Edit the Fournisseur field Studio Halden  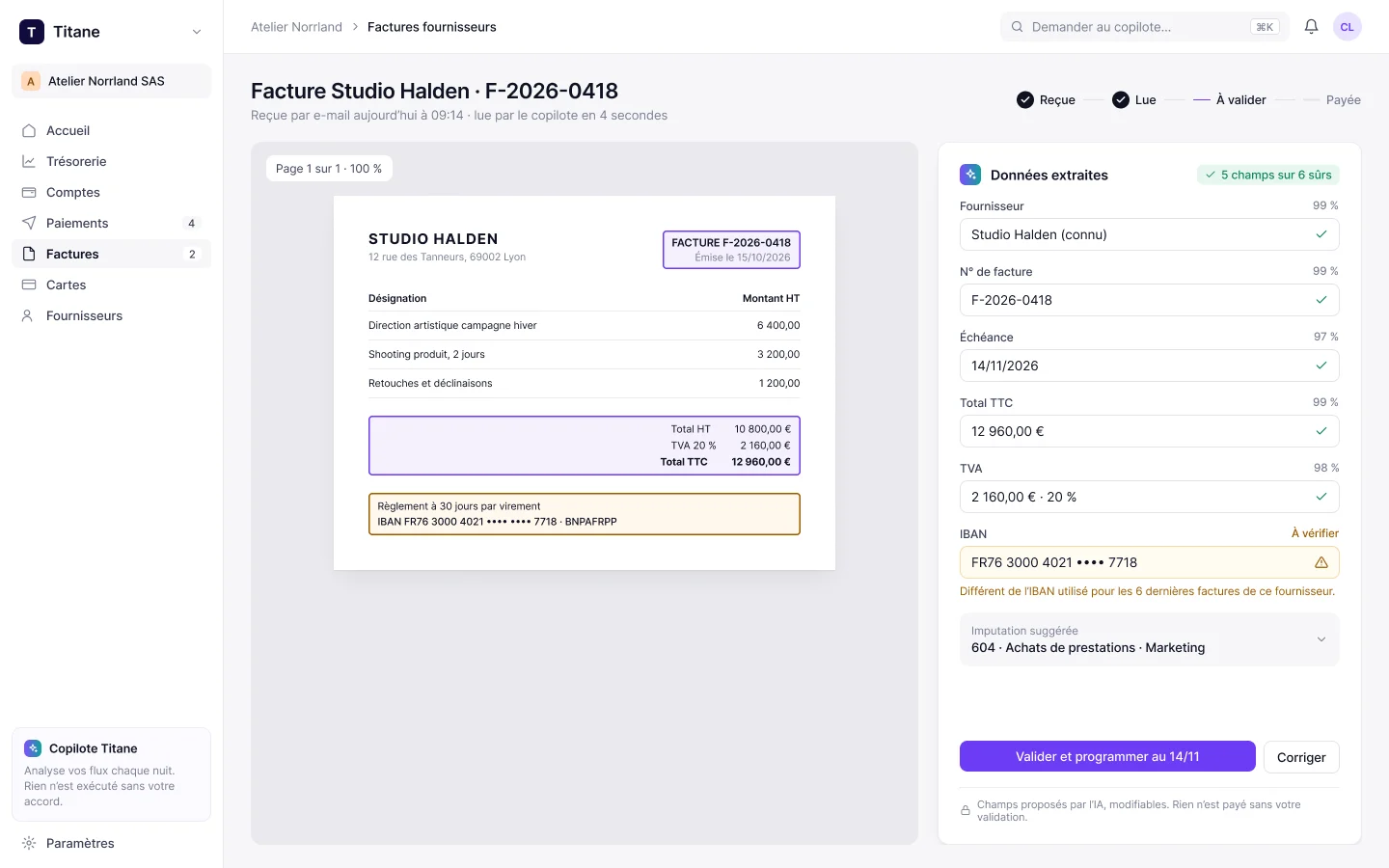(1149, 234)
